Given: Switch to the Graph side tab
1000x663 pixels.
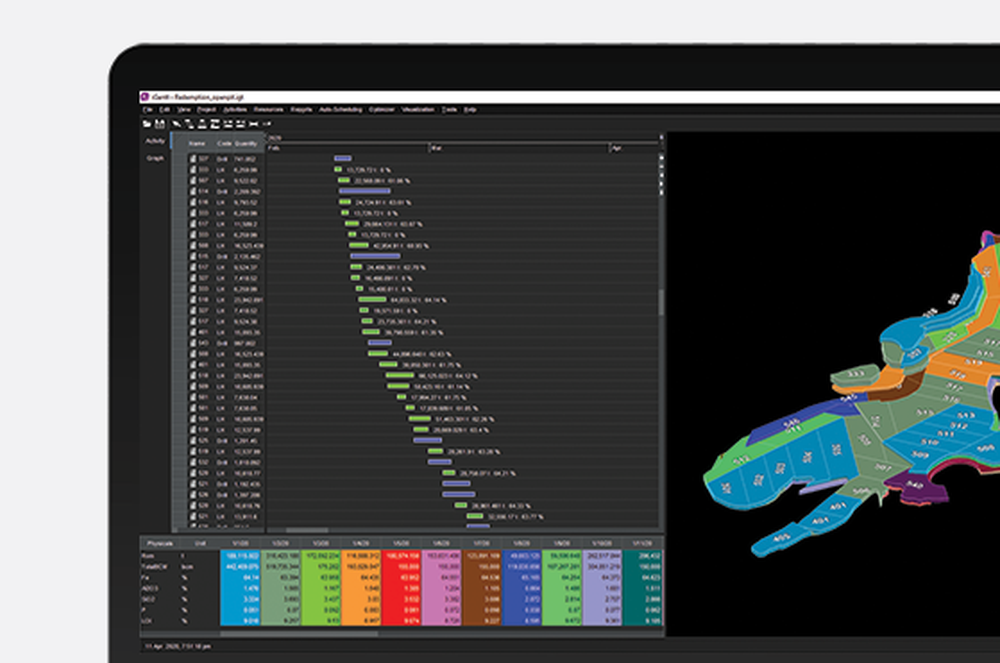Looking at the screenshot, I should 155,158.
